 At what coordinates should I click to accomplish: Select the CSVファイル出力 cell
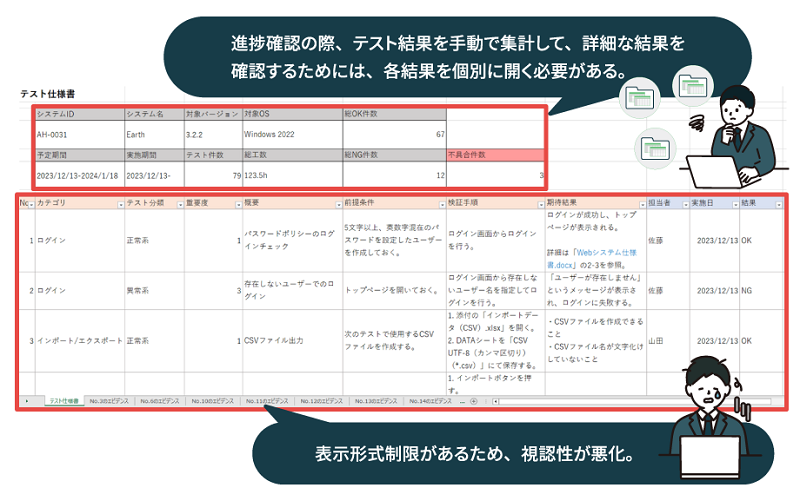[292, 340]
